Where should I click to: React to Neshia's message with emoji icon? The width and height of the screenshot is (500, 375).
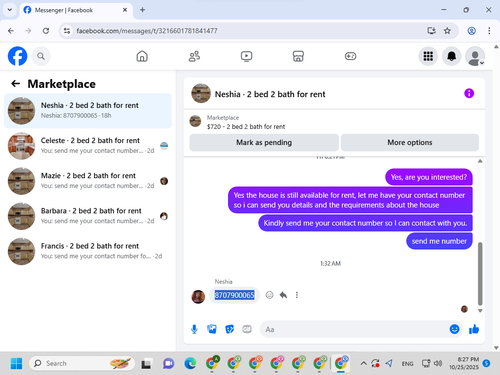tap(269, 295)
